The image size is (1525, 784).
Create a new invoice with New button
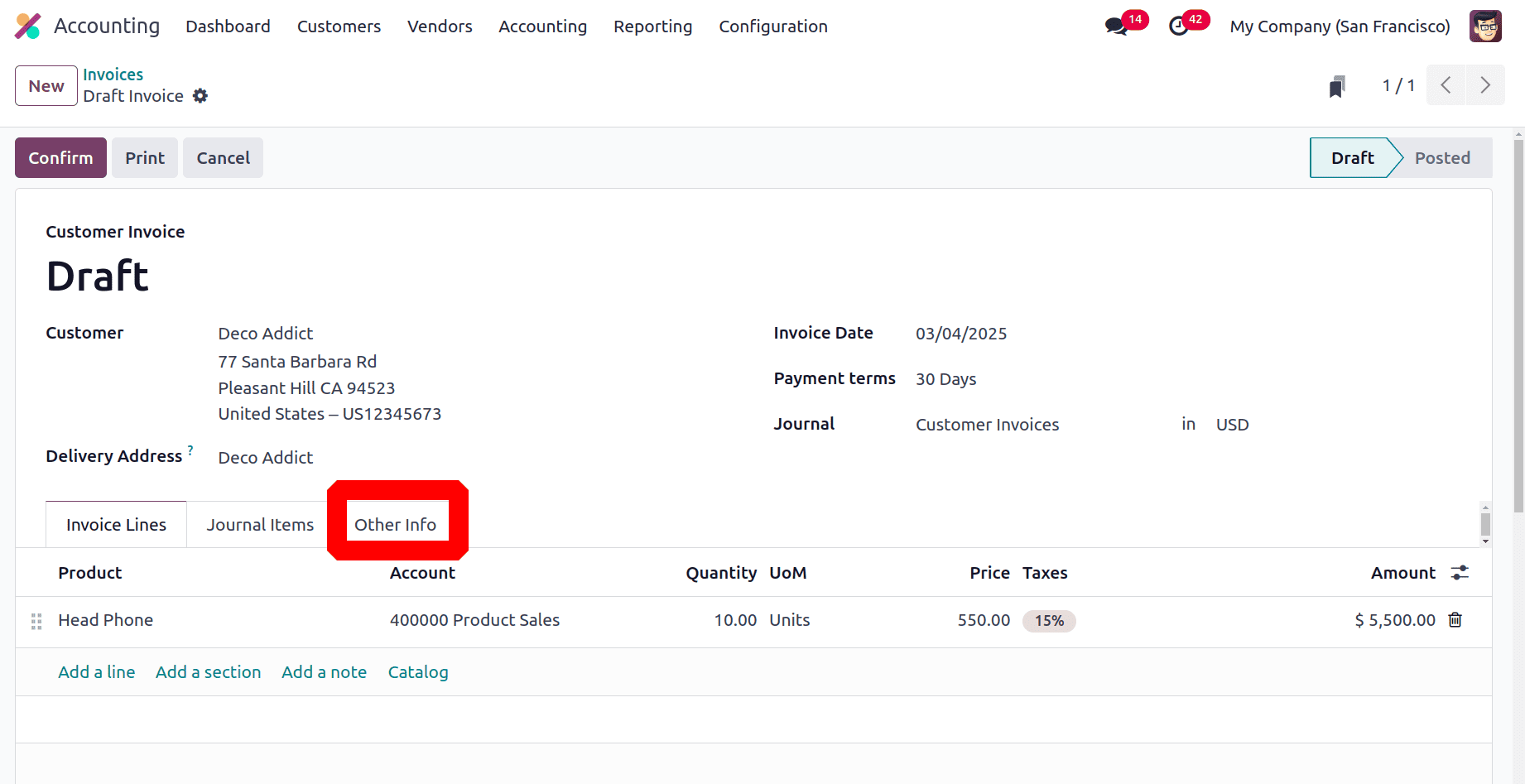tap(46, 85)
